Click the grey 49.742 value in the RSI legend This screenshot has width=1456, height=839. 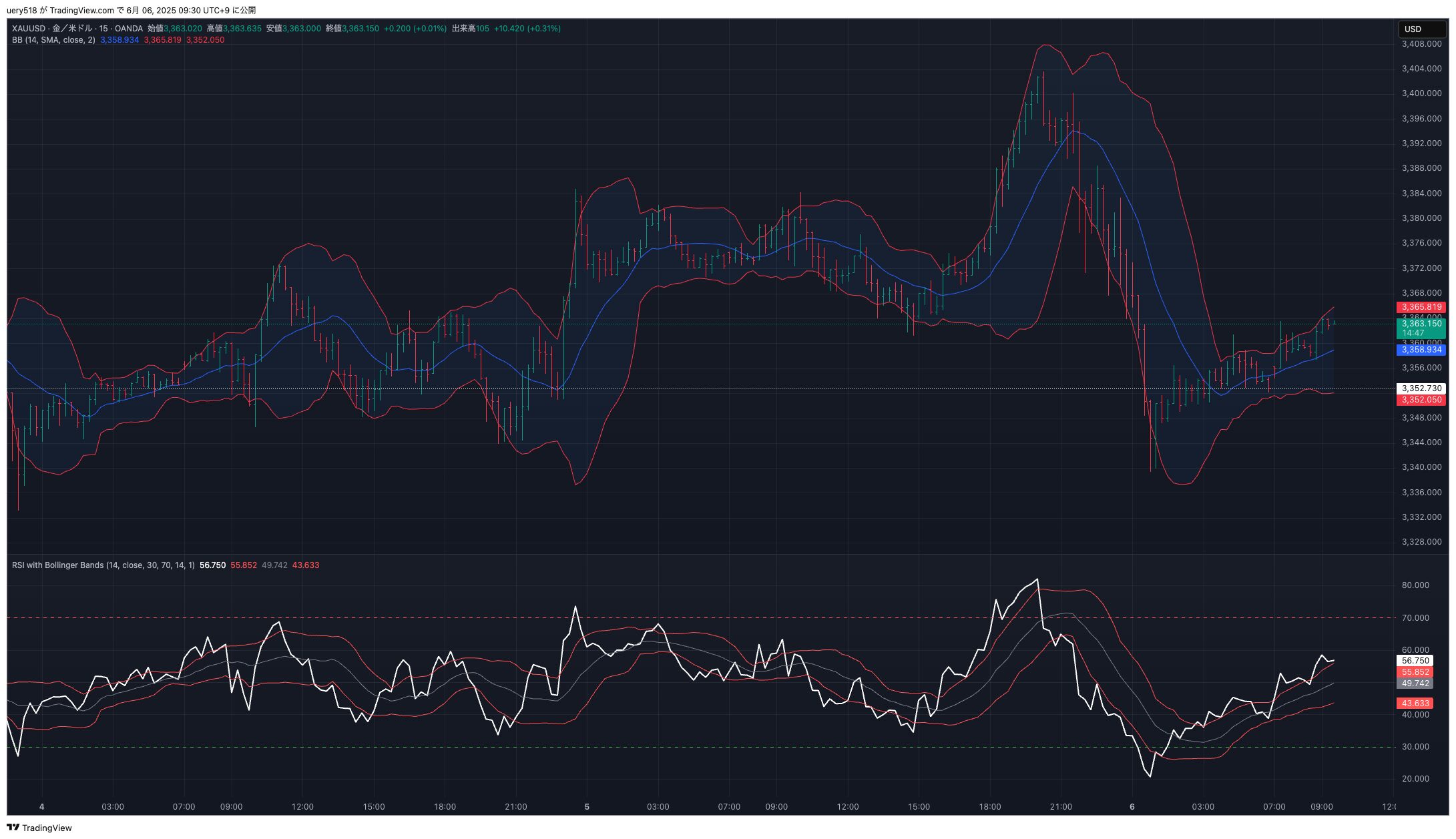(x=274, y=565)
